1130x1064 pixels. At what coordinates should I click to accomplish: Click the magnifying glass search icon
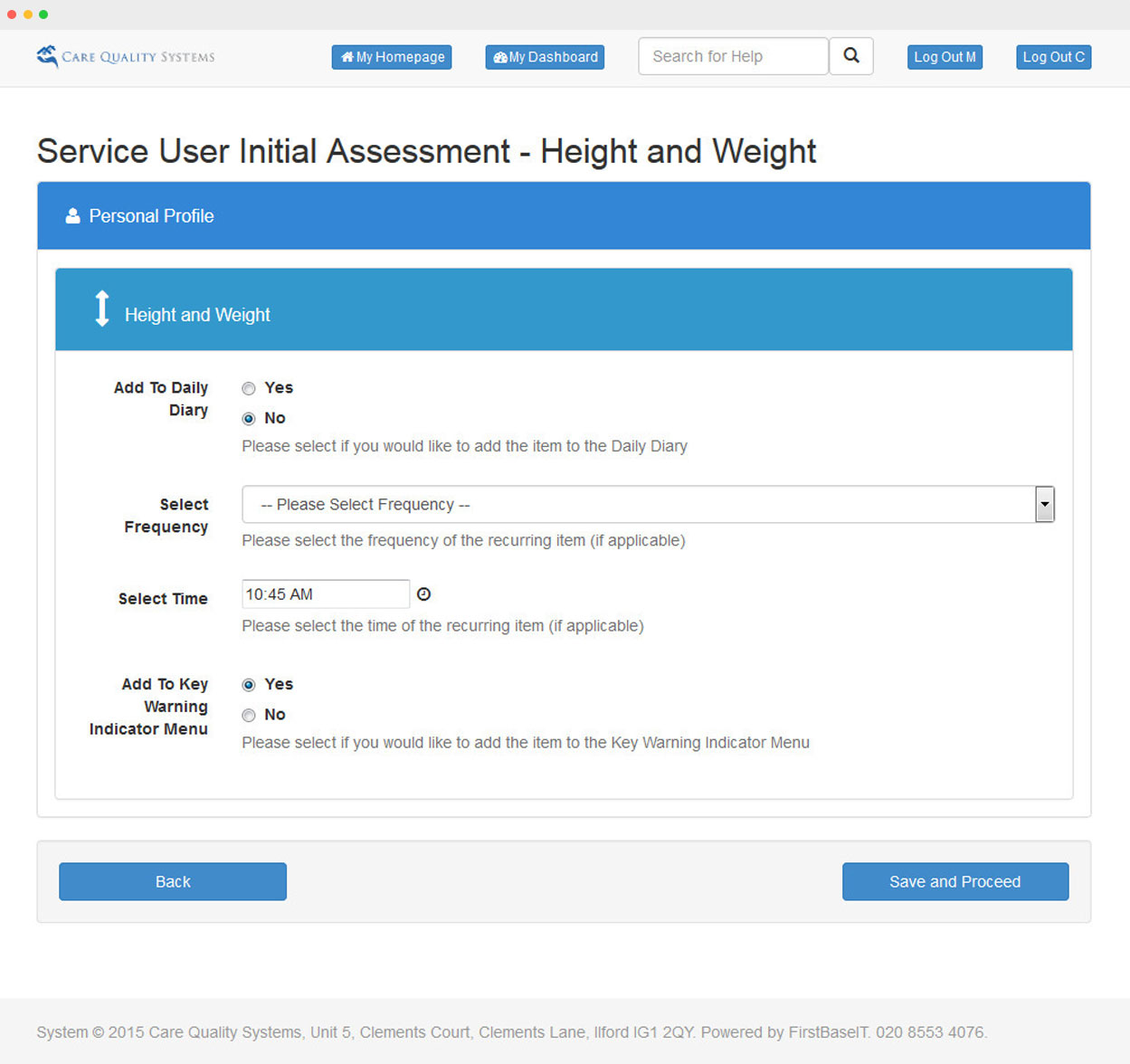(x=850, y=56)
